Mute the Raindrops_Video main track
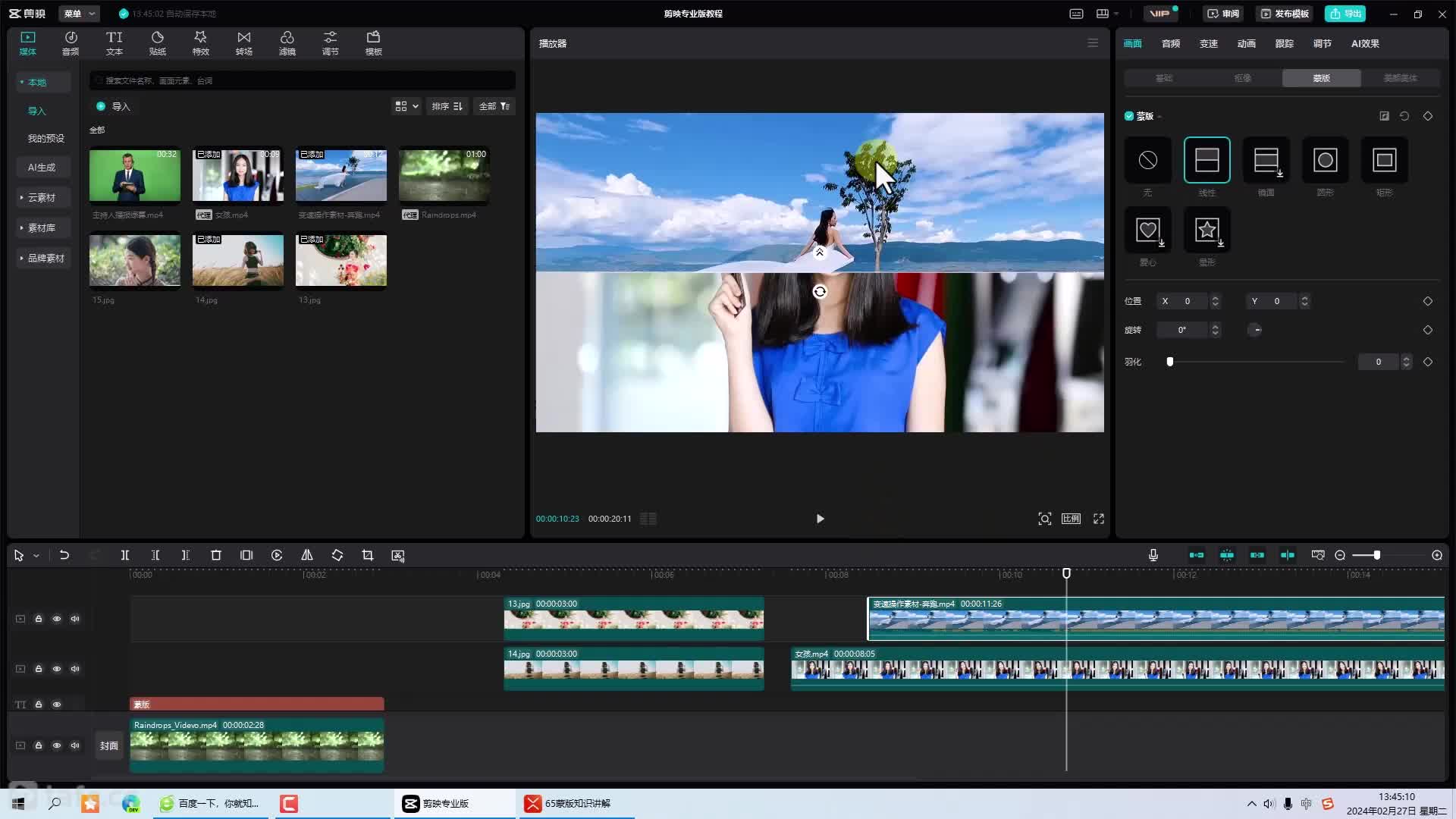The width and height of the screenshot is (1456, 819). [75, 745]
